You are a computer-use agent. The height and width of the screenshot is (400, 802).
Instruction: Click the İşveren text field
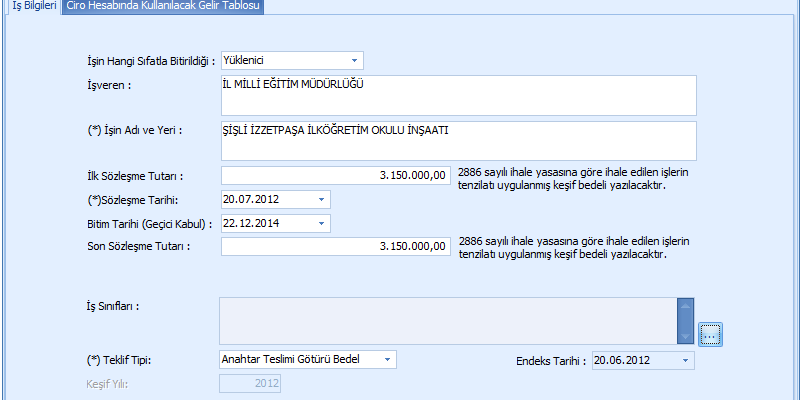coord(456,96)
